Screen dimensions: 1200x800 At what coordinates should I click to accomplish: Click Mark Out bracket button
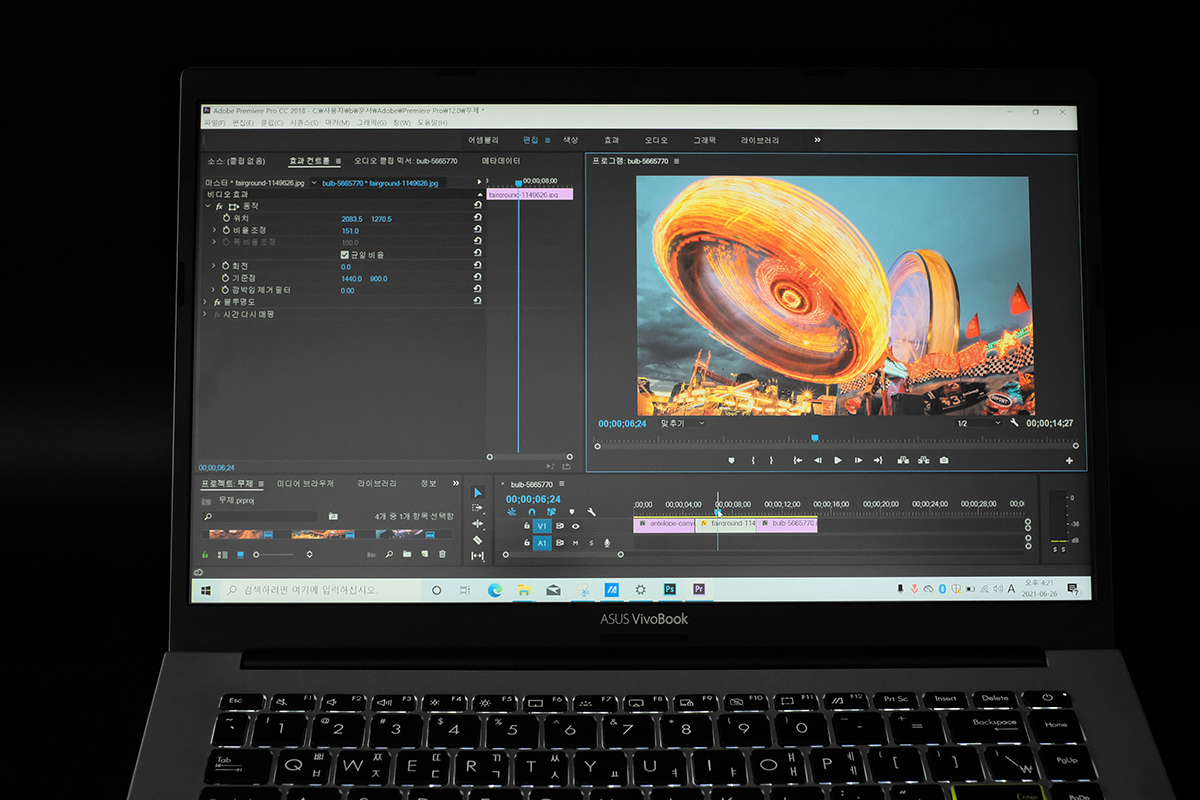pyautogui.click(x=771, y=460)
